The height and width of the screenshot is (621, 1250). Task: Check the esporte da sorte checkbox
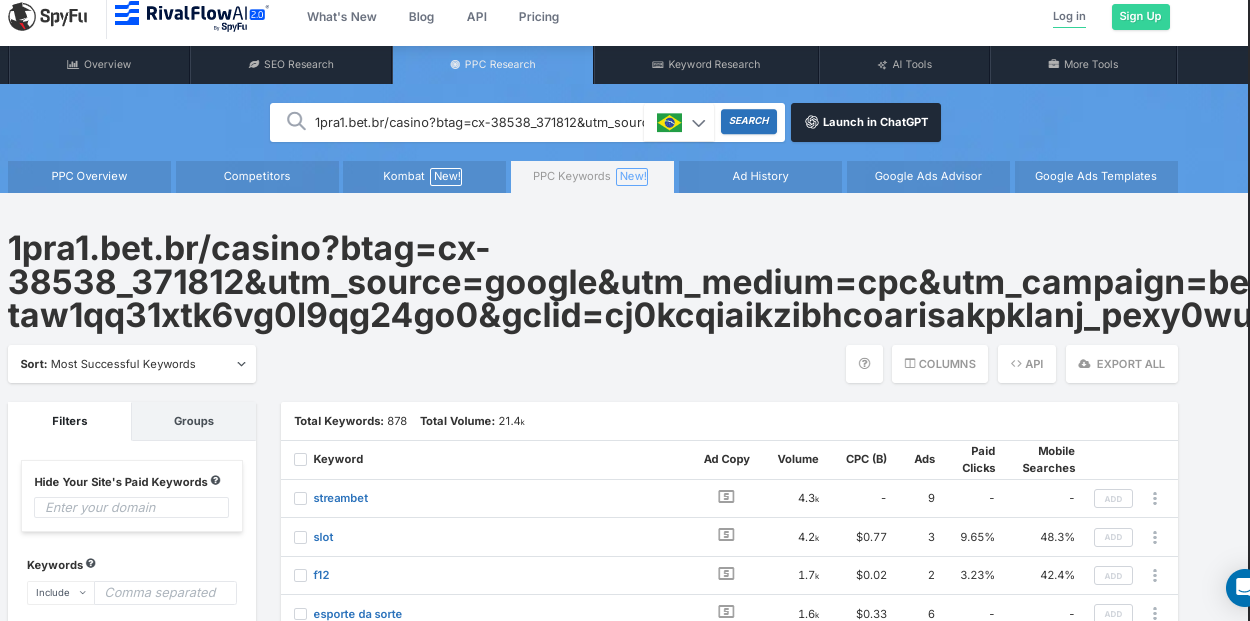pyautogui.click(x=300, y=614)
